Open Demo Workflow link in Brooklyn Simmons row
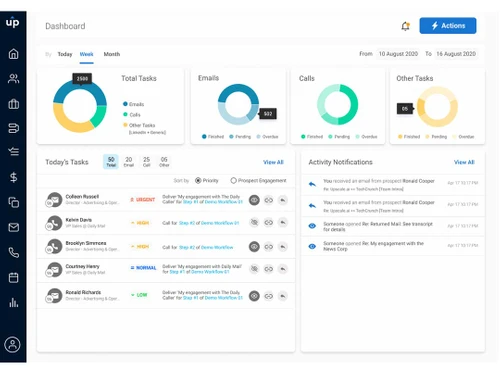 click(217, 247)
